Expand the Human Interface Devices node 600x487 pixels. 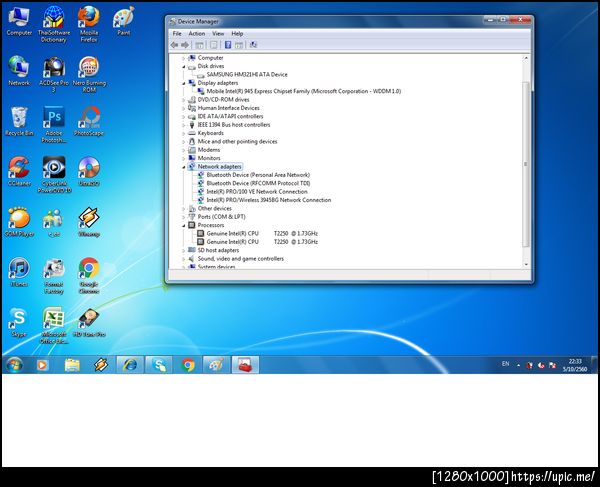click(x=183, y=109)
